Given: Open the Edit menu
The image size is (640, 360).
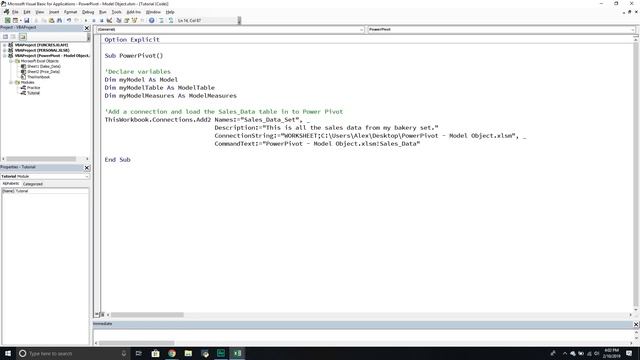Looking at the screenshot, I should point(27,12).
